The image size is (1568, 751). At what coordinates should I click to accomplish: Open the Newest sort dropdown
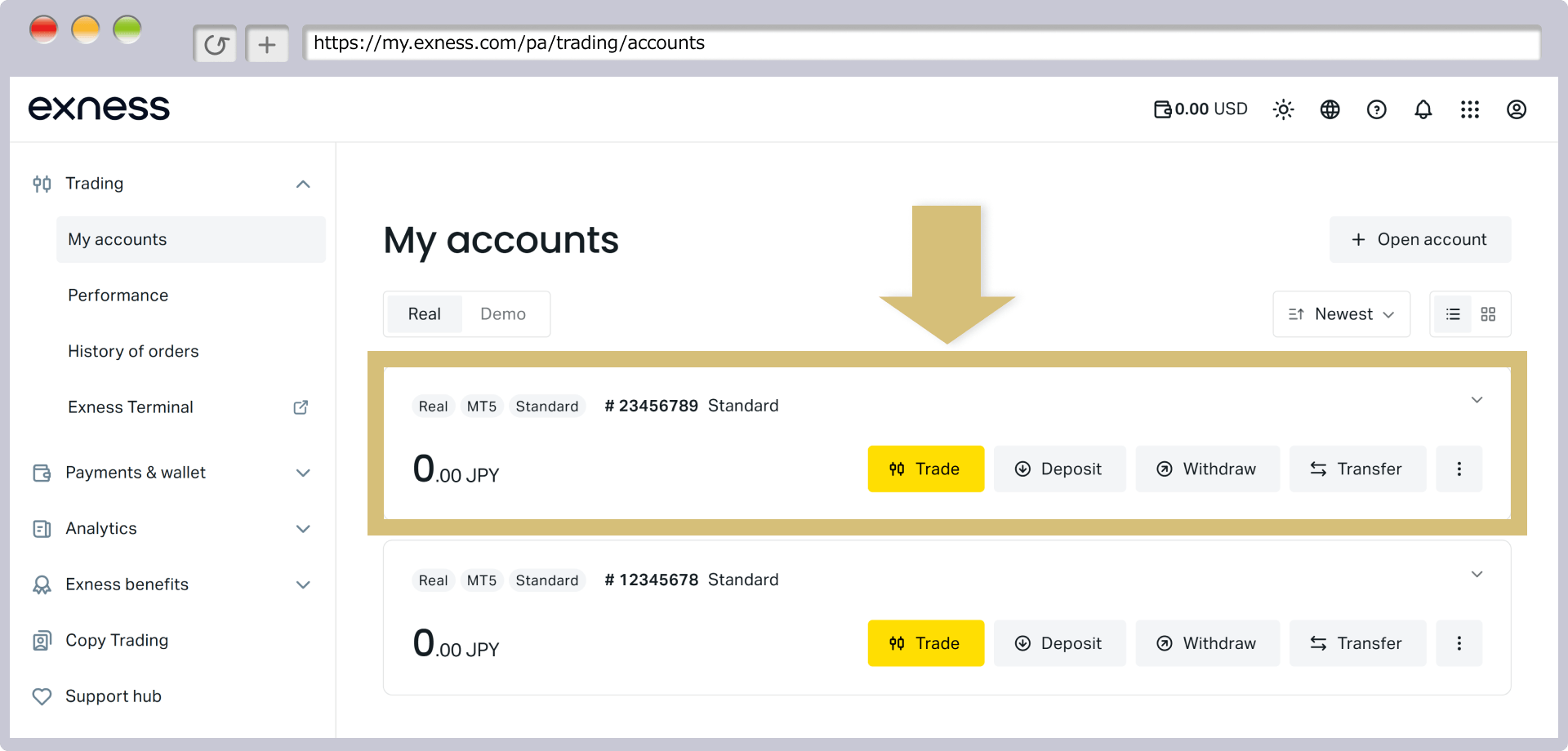tap(1341, 314)
